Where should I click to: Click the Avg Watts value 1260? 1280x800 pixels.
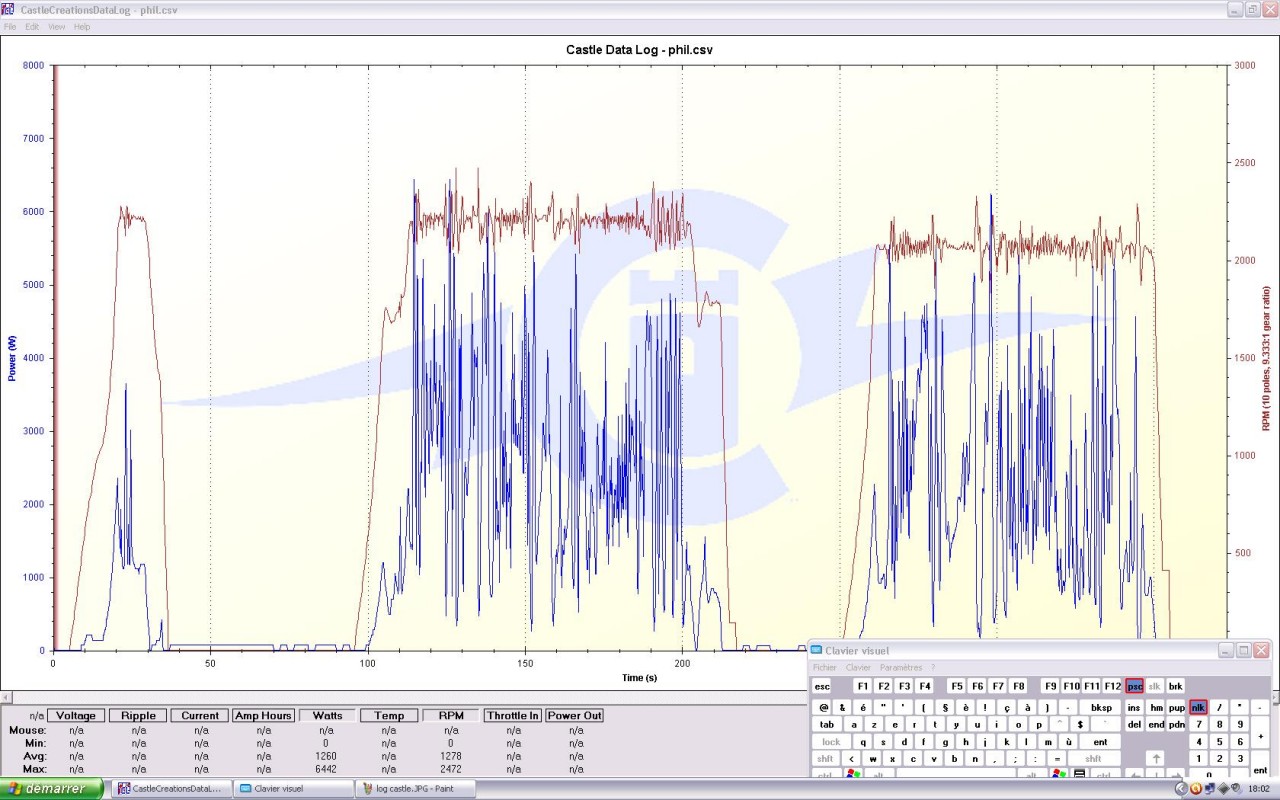coord(326,756)
